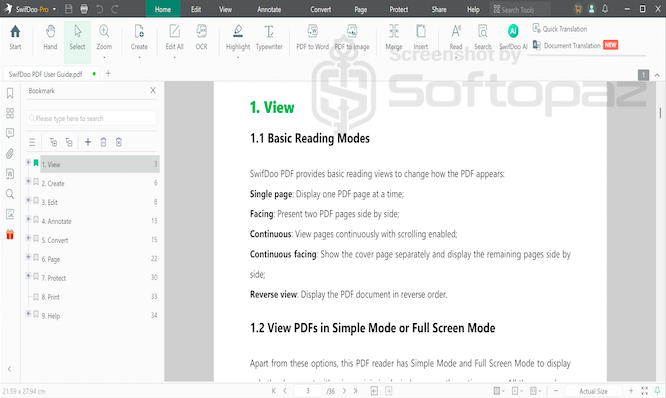Click the red gift icon
This screenshot has width=666, height=398.
(x=10, y=234)
